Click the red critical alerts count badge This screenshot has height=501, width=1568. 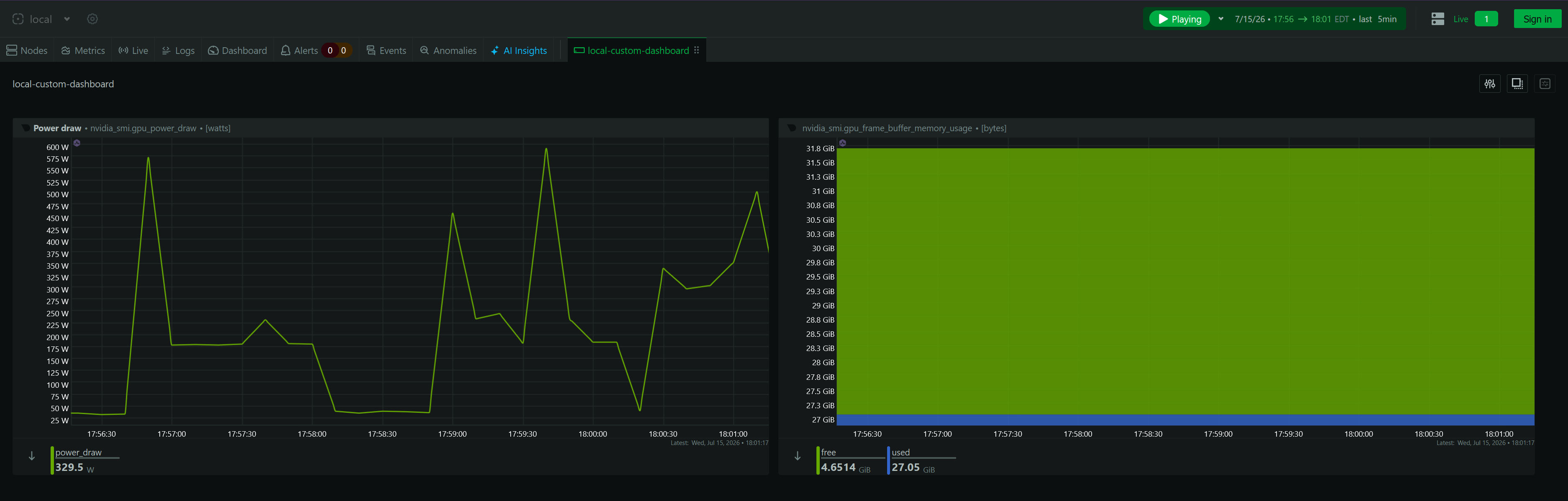[x=330, y=51]
